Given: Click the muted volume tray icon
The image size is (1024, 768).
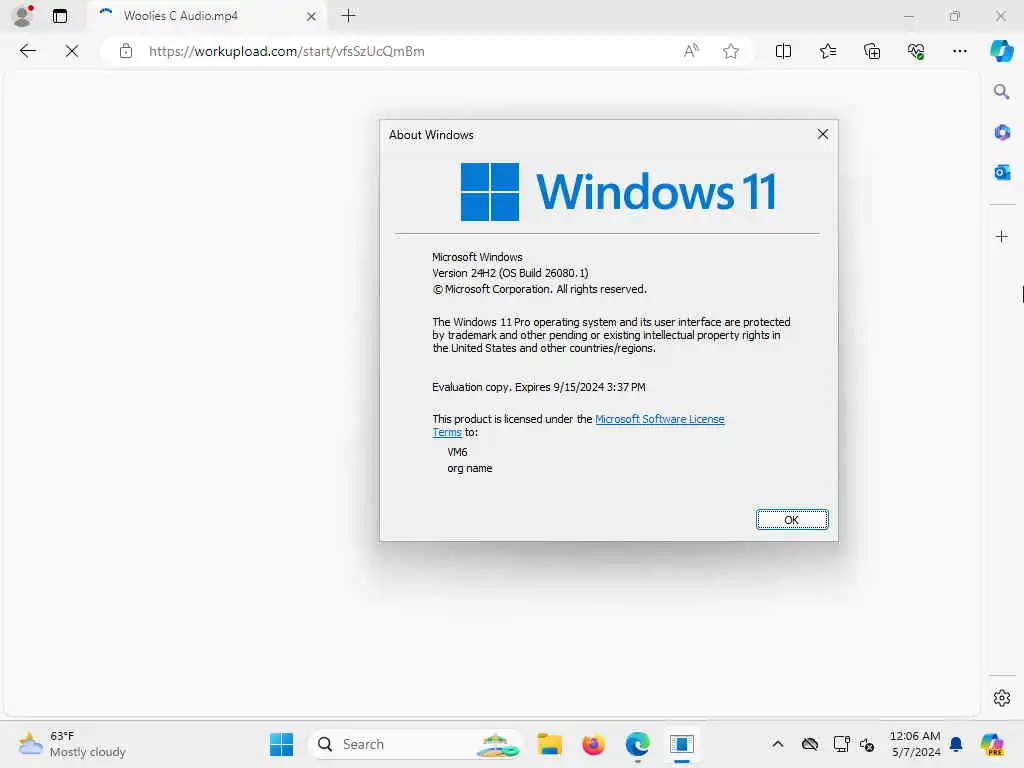Looking at the screenshot, I should 867,744.
